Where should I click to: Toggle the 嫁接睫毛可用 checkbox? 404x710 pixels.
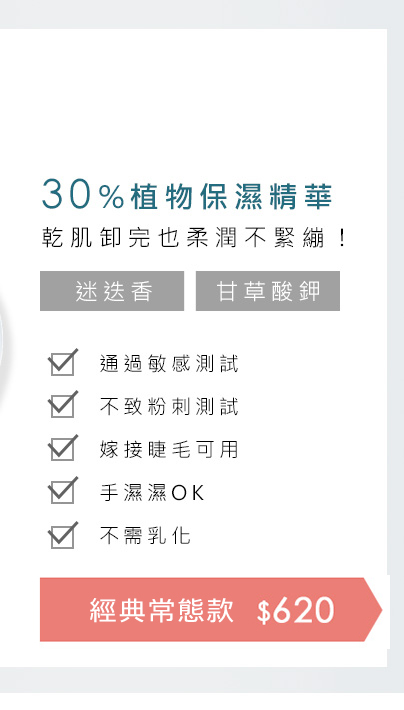click(63, 447)
